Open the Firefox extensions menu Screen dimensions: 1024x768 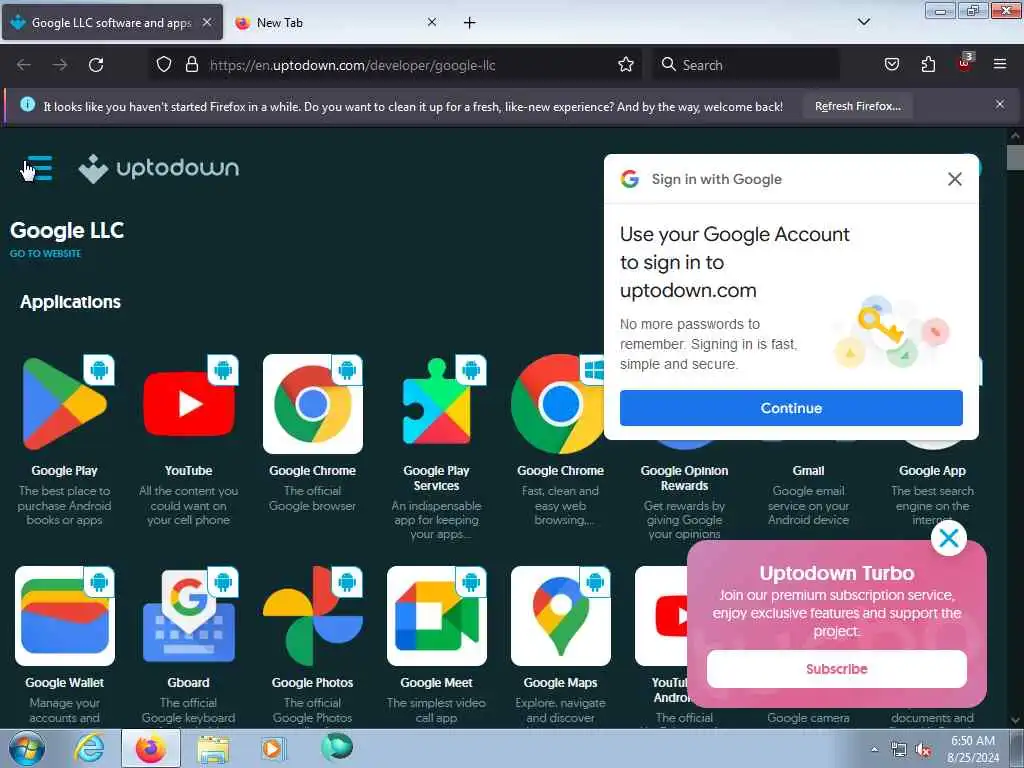click(928, 65)
